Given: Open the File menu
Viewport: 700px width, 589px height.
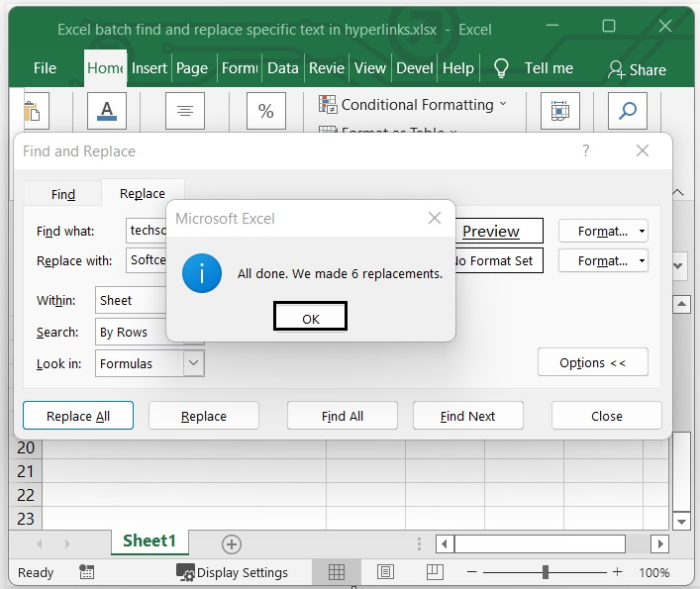Looking at the screenshot, I should click(45, 68).
